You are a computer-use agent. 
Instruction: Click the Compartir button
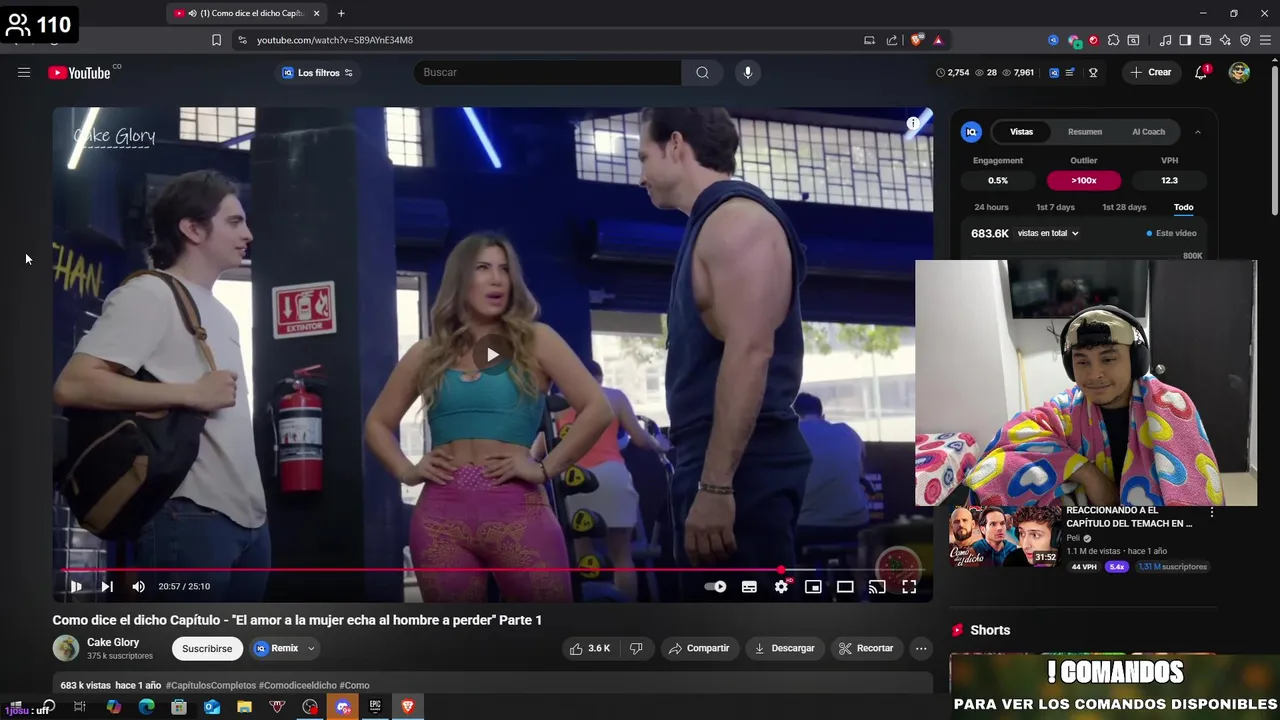point(699,648)
